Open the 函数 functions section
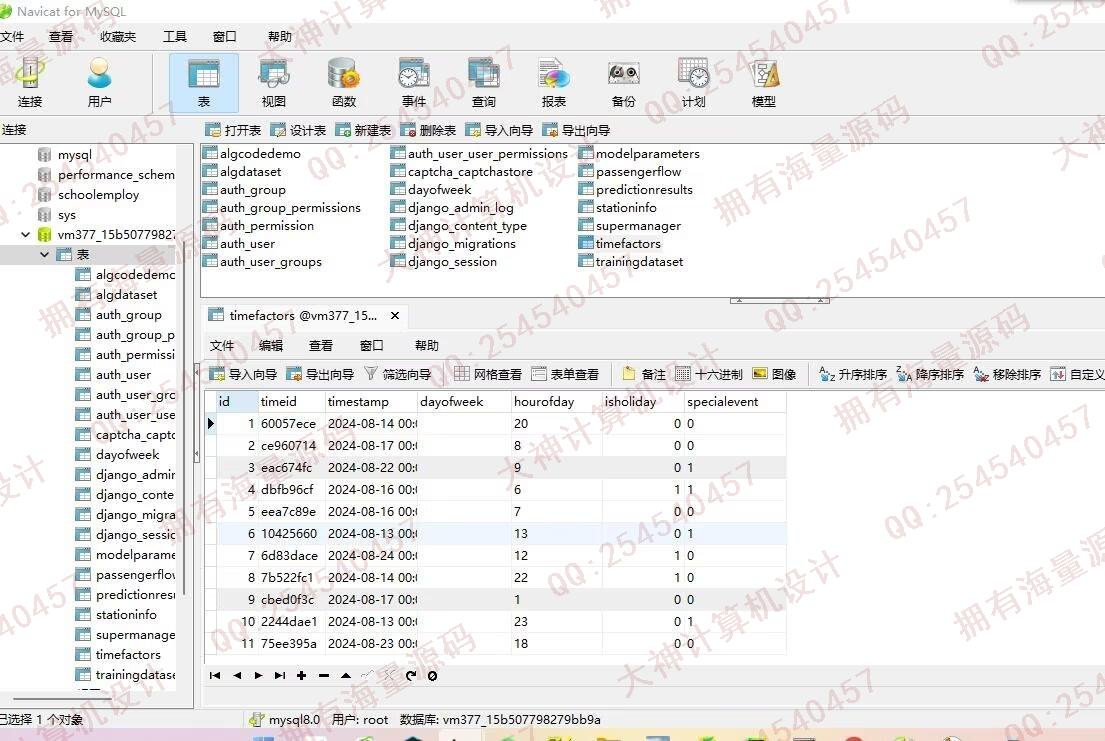1105x741 pixels. click(344, 82)
